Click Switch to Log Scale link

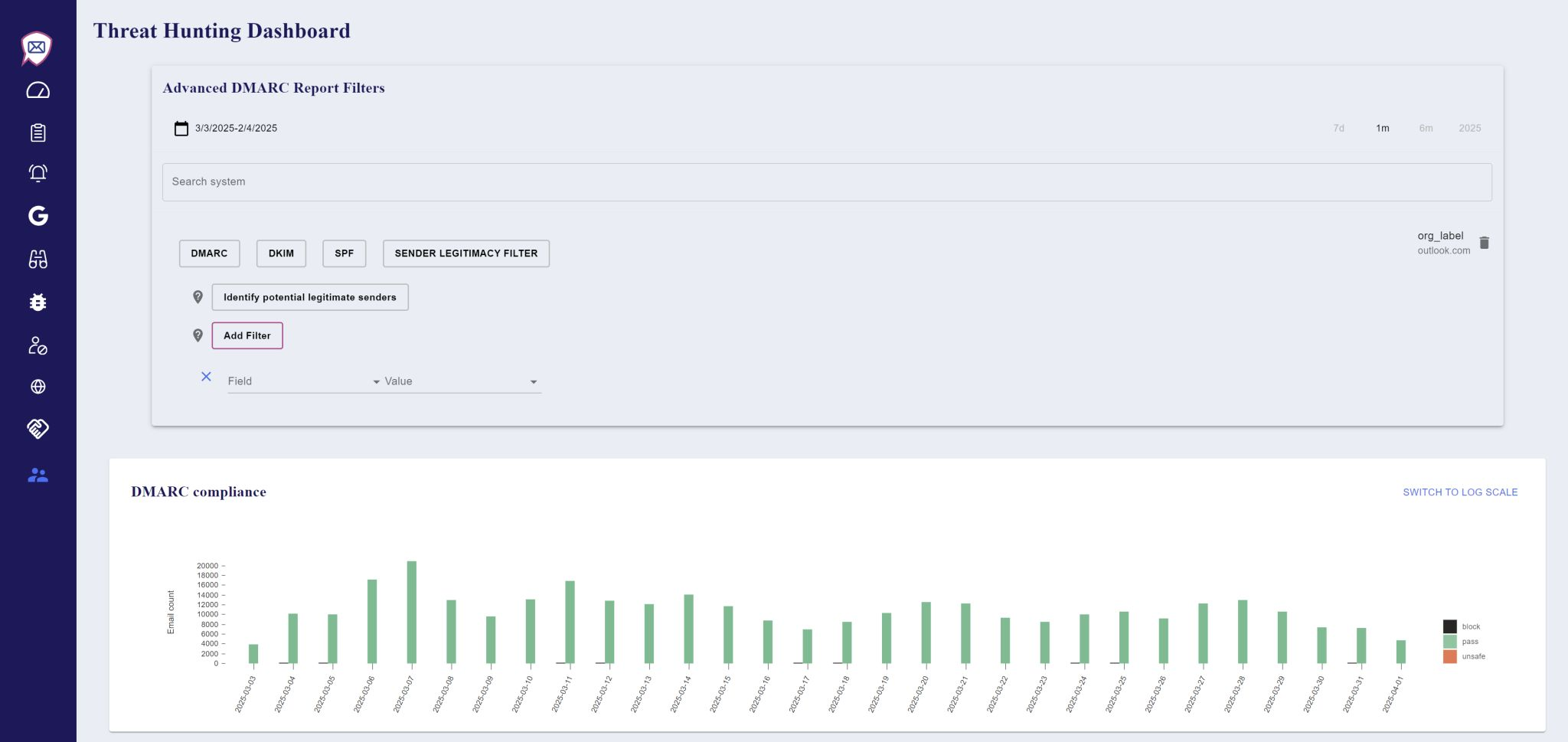tap(1459, 492)
